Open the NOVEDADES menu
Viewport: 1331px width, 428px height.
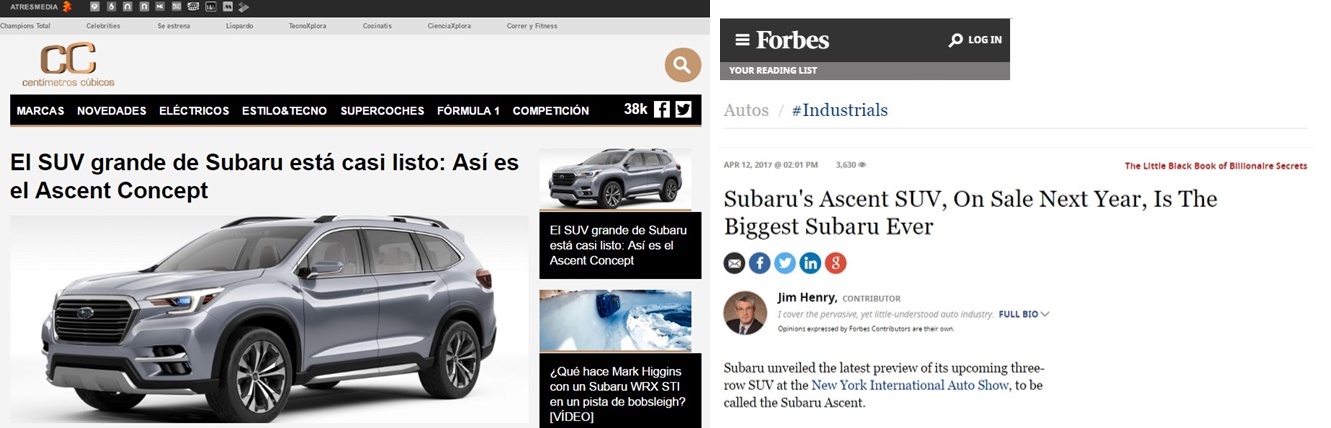pyautogui.click(x=112, y=111)
